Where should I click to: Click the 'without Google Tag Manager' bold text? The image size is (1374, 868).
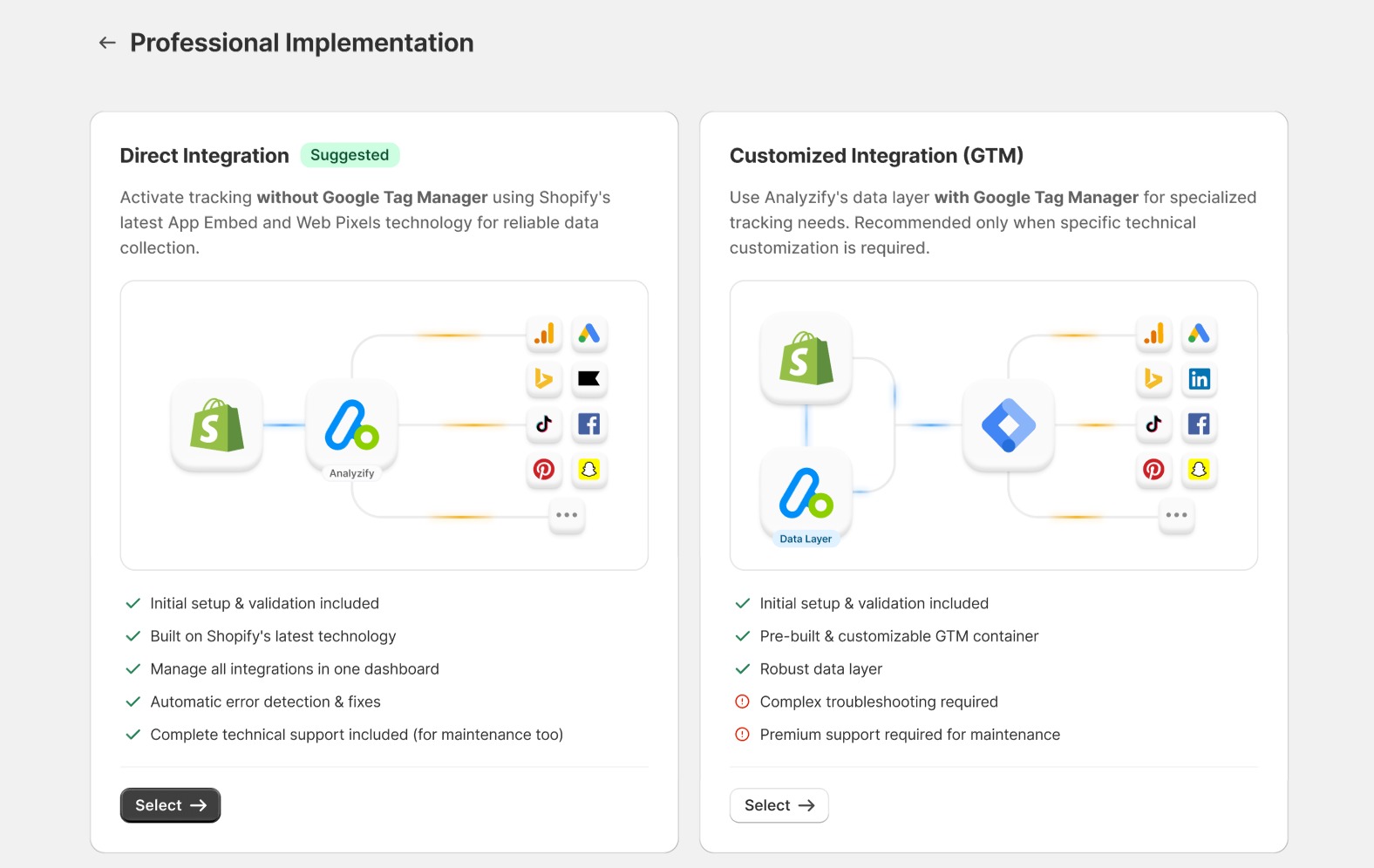click(x=372, y=198)
